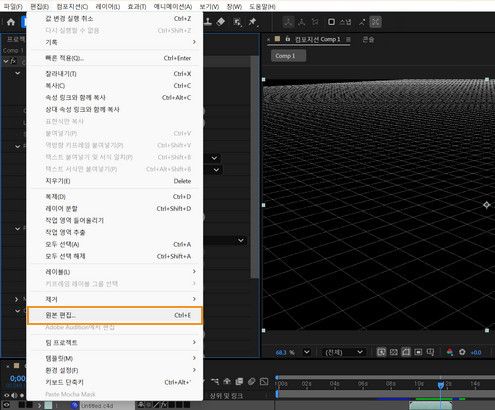The image size is (495, 410).
Task: Click the Home icon in toolbar
Action: (11, 22)
